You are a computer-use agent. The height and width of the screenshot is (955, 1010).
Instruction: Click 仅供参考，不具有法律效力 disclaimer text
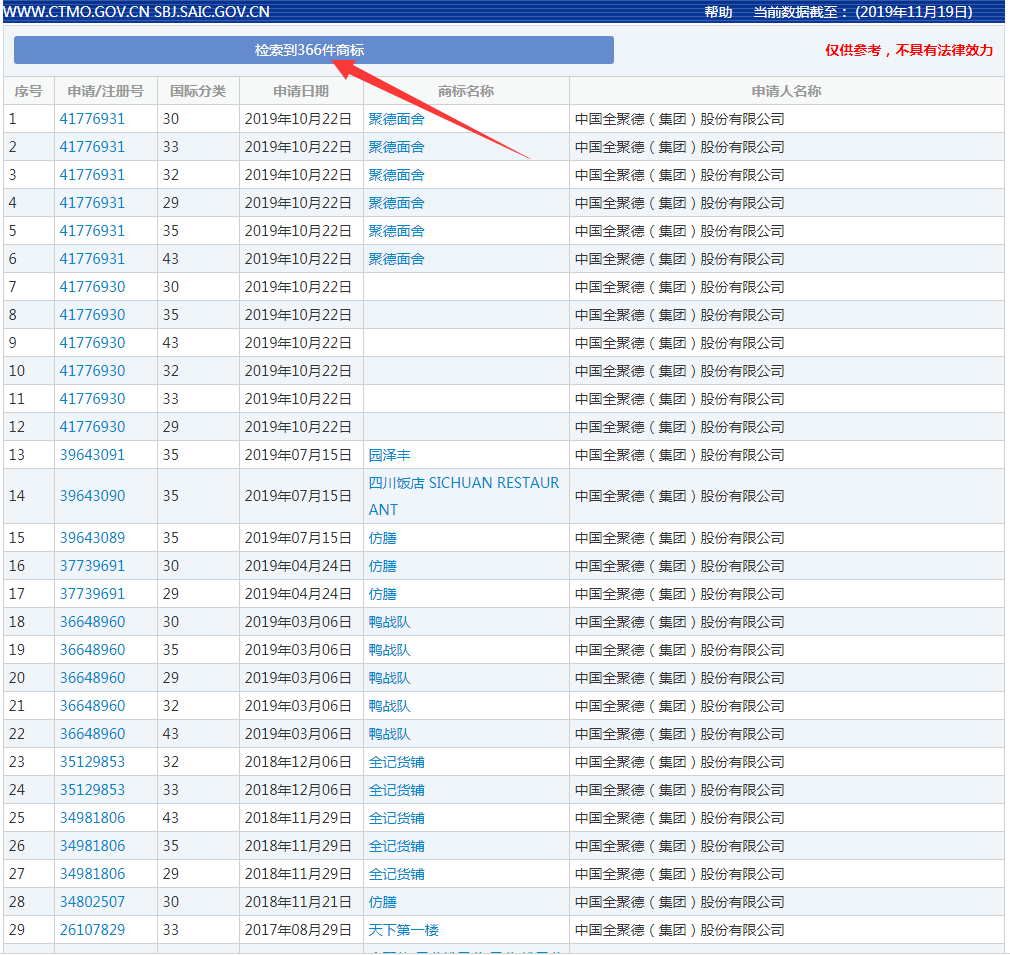pos(909,50)
